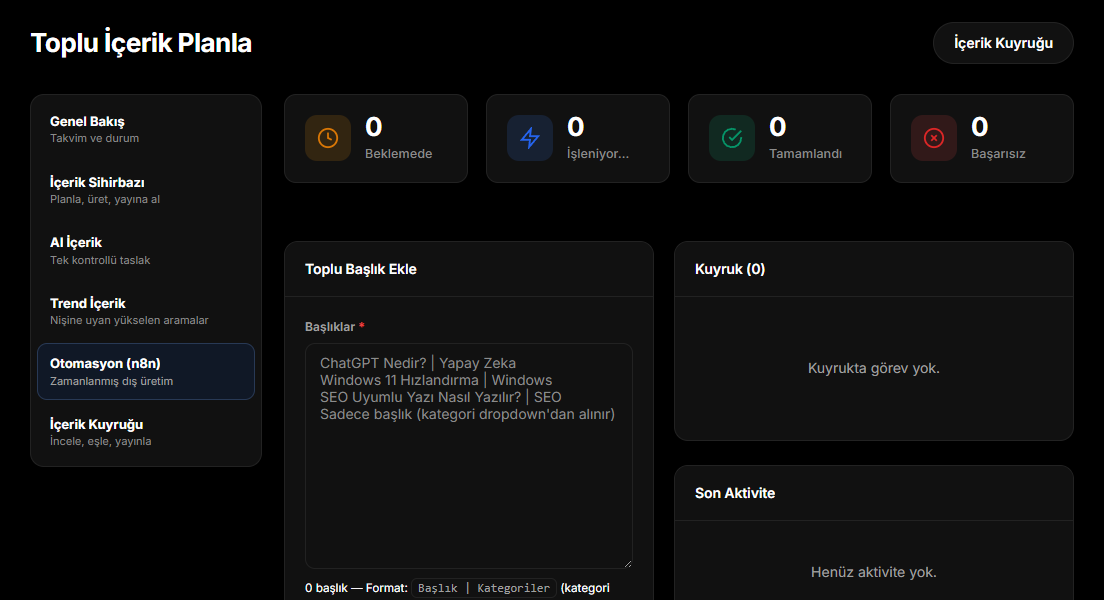Screen dimensions: 1104x600
Task: Open Trend İçerik section
Action: (146, 311)
